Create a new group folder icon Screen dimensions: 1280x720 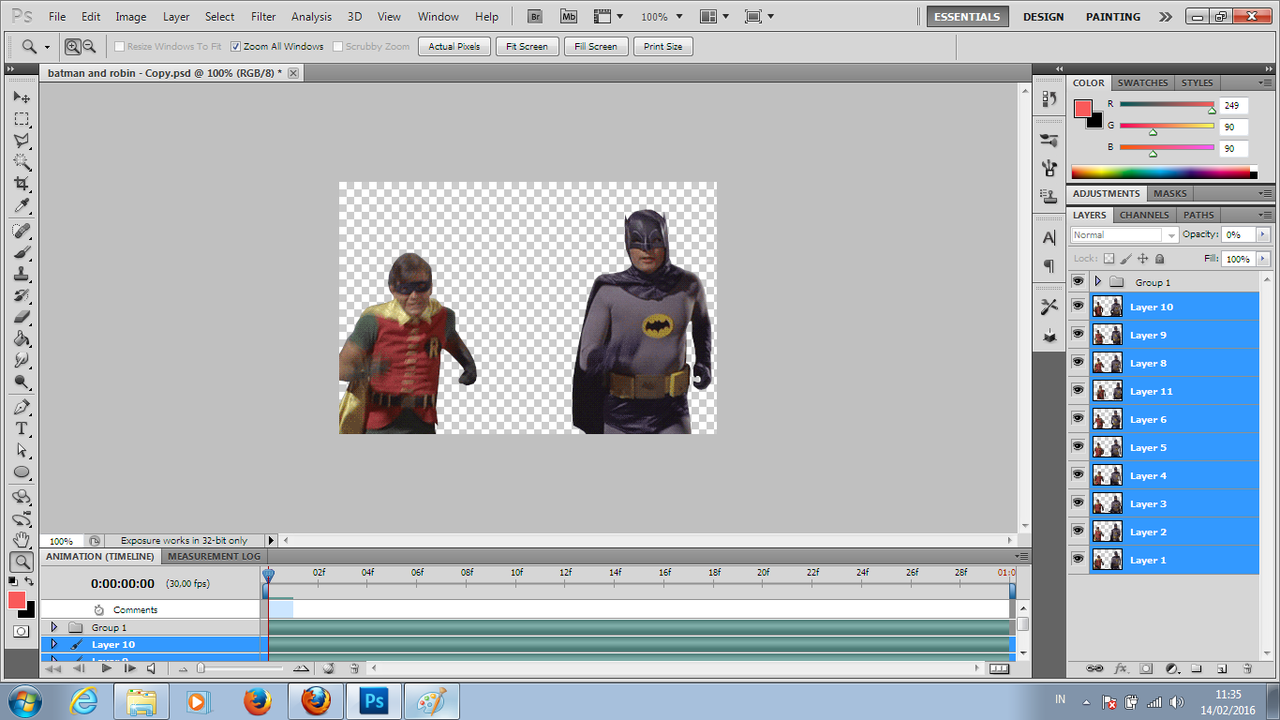point(1196,668)
